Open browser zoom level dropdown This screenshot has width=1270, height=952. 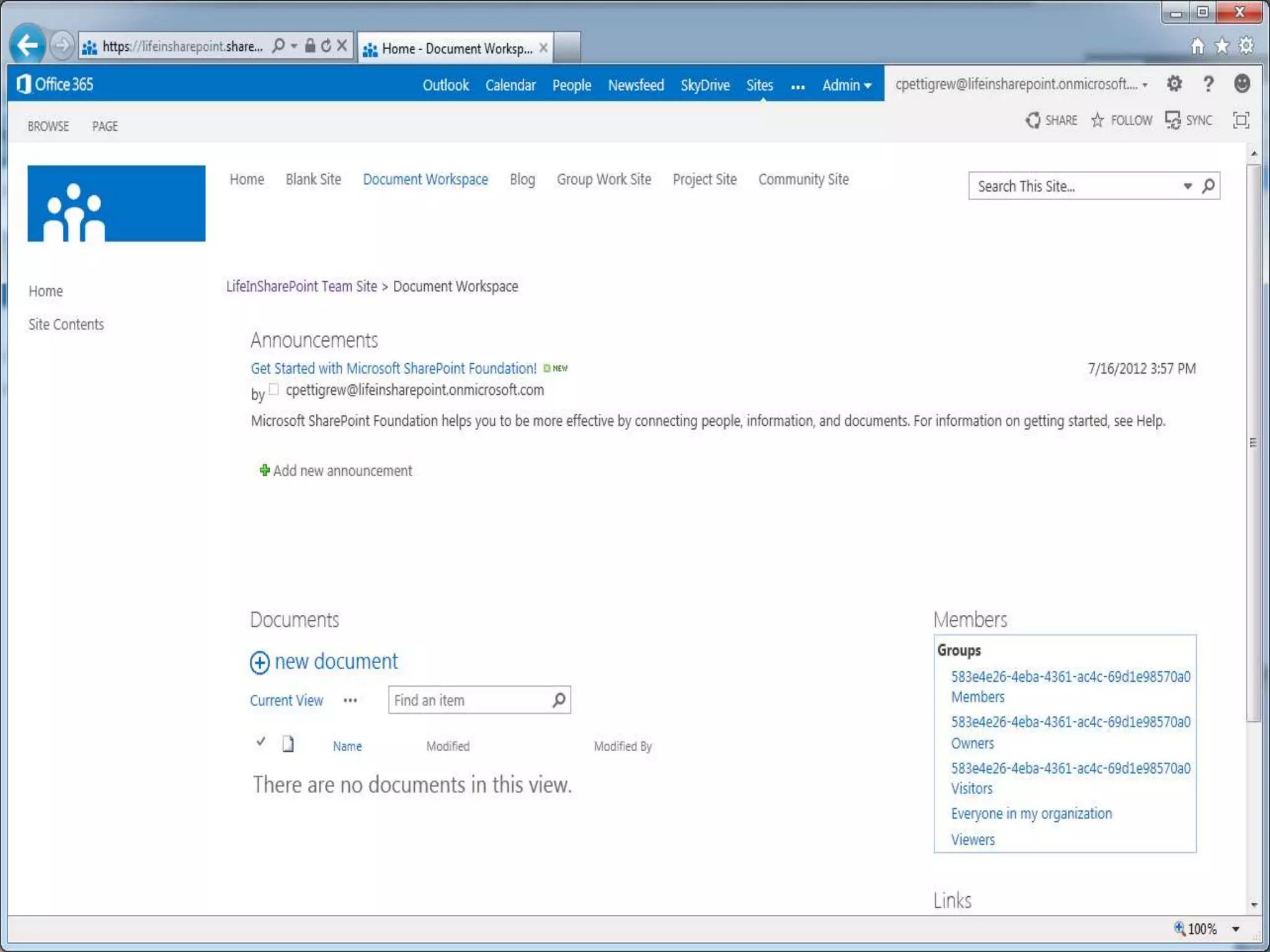click(1235, 929)
